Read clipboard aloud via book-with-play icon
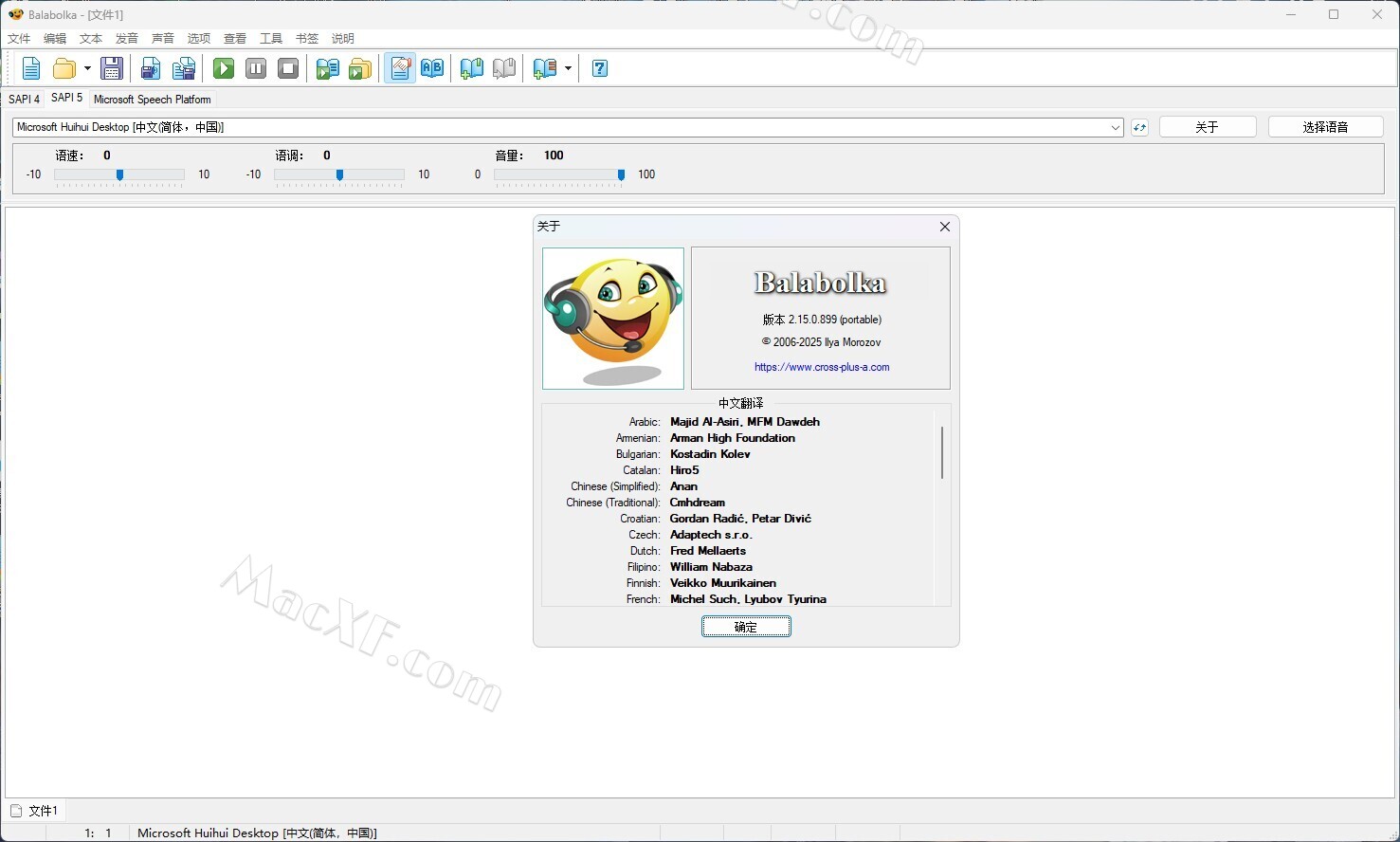This screenshot has height=842, width=1400. [327, 68]
